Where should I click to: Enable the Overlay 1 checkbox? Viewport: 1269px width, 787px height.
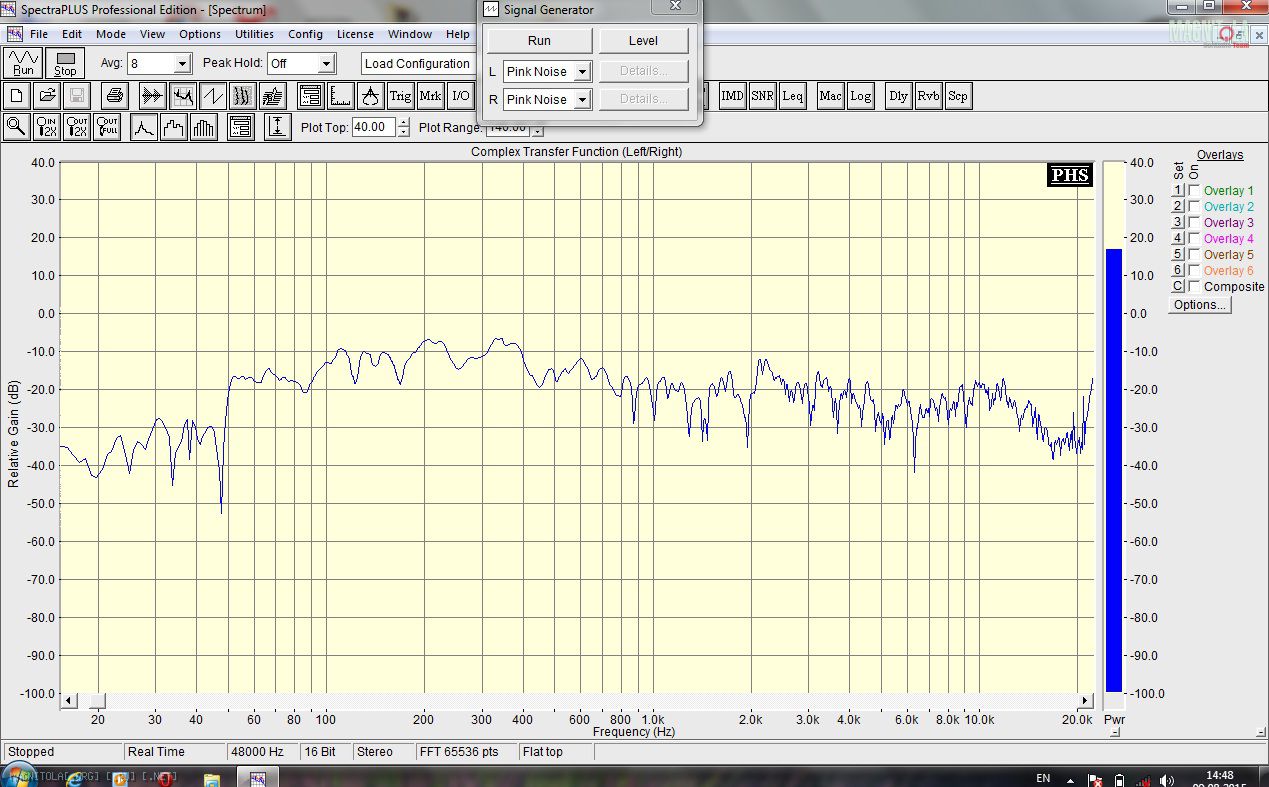pos(1194,191)
